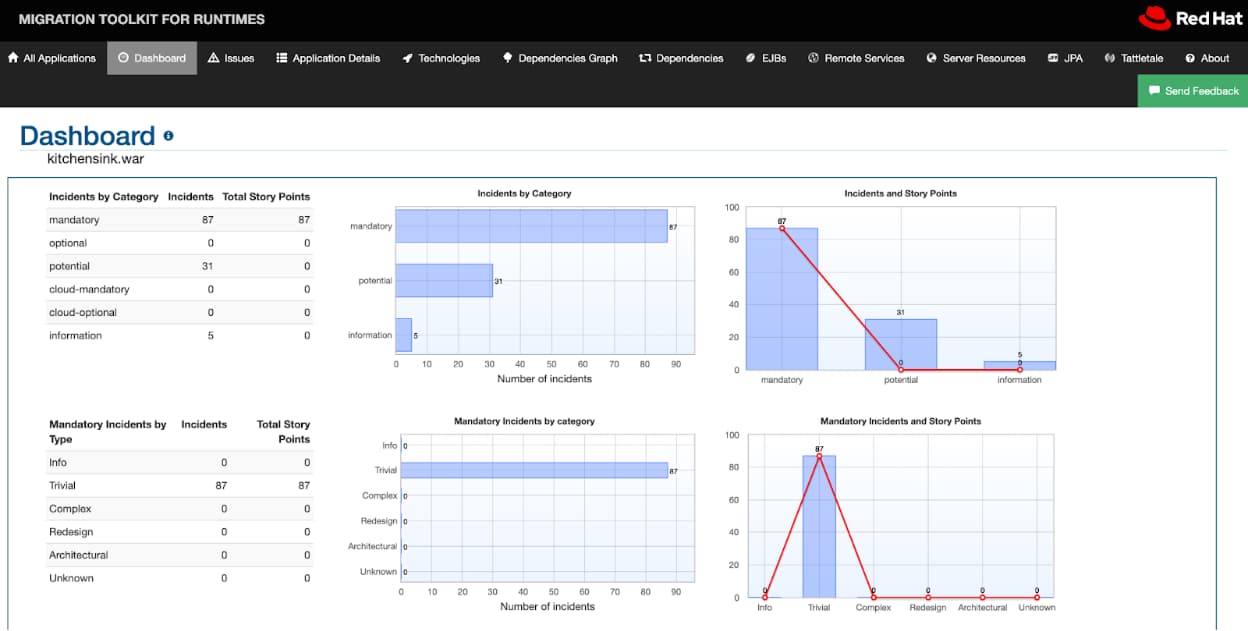Click the information bar in Incidents by Category chart

click(403, 335)
